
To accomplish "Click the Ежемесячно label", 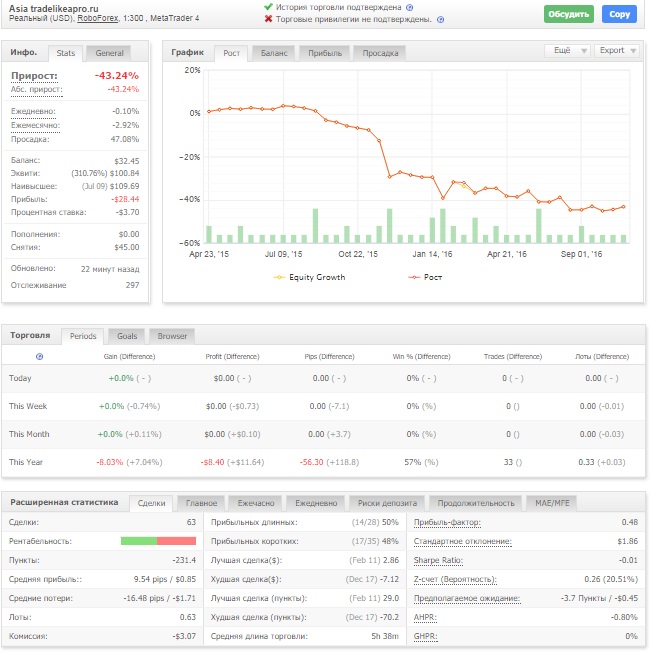I will pyautogui.click(x=35, y=125).
